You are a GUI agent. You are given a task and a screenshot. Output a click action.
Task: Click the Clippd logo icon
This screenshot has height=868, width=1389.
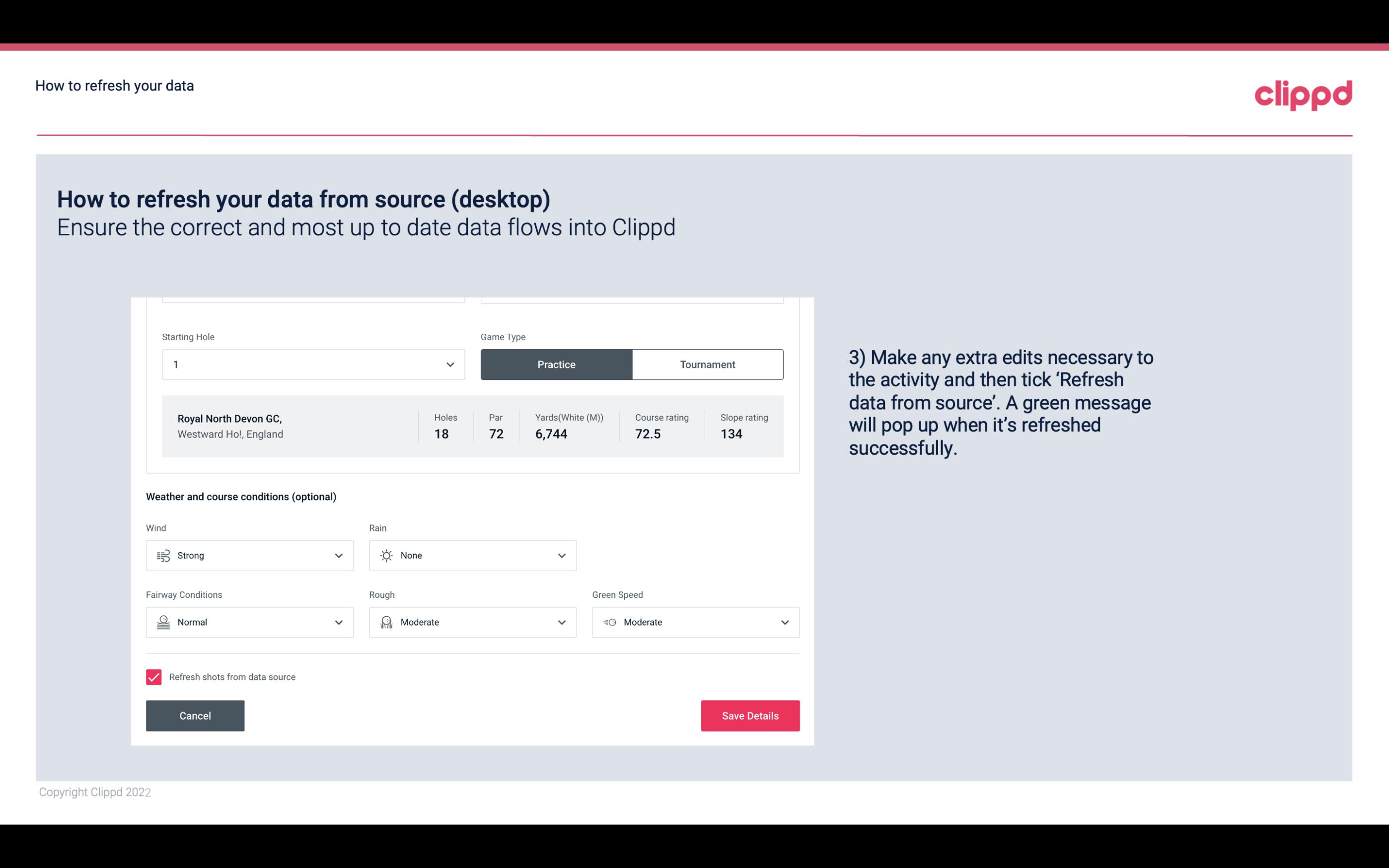click(x=1304, y=93)
